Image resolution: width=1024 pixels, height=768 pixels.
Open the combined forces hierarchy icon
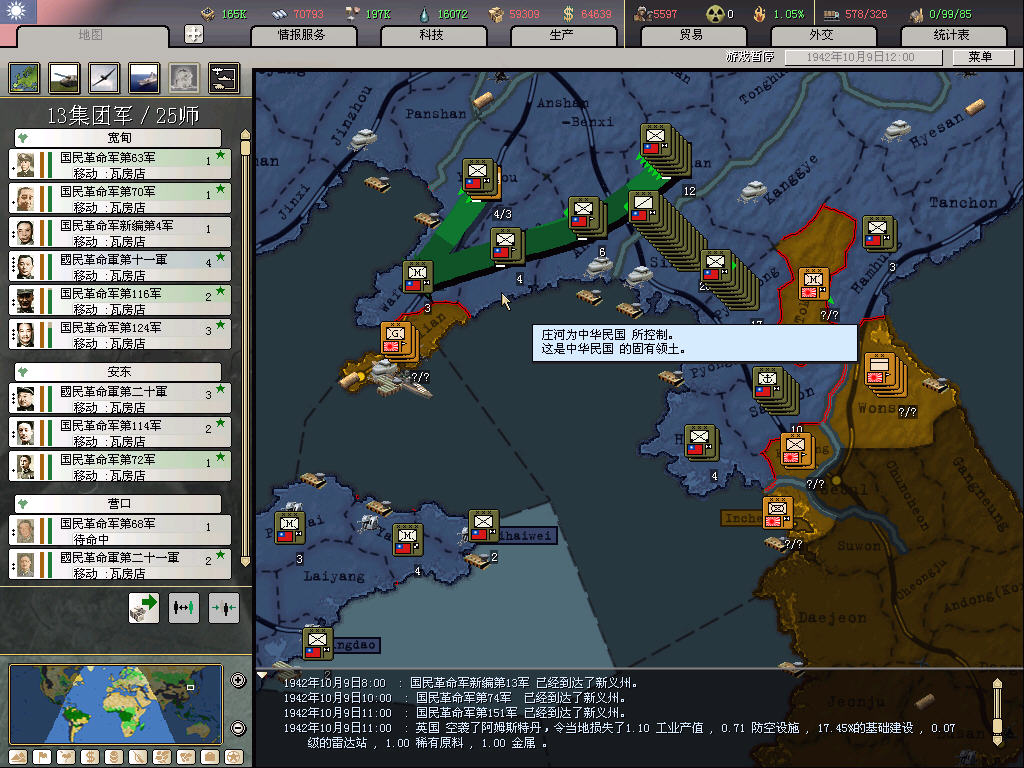pyautogui.click(x=224, y=78)
